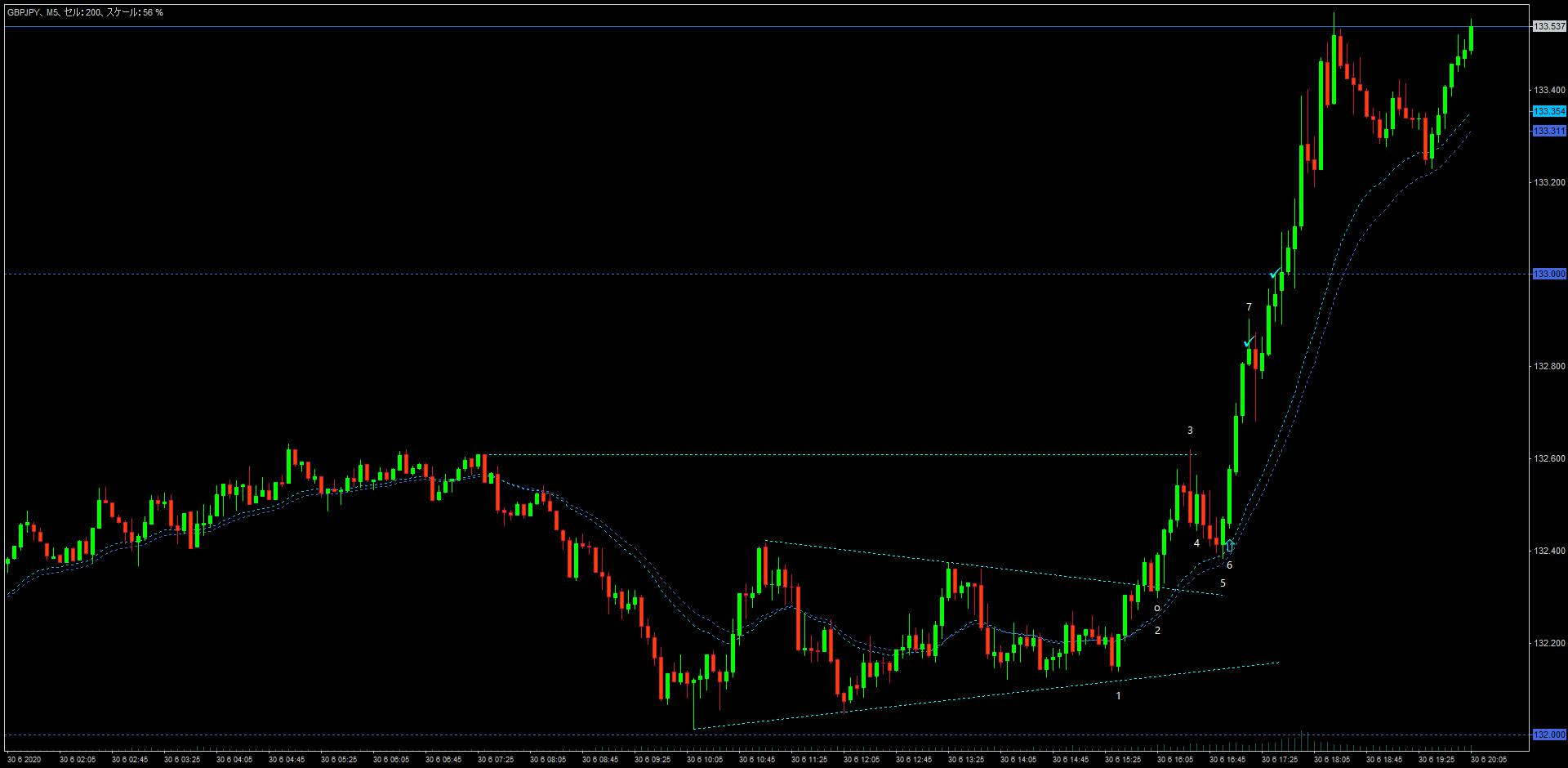Image resolution: width=1568 pixels, height=768 pixels.
Task: Click the highlighted 133.311 price tag
Action: click(x=1549, y=131)
